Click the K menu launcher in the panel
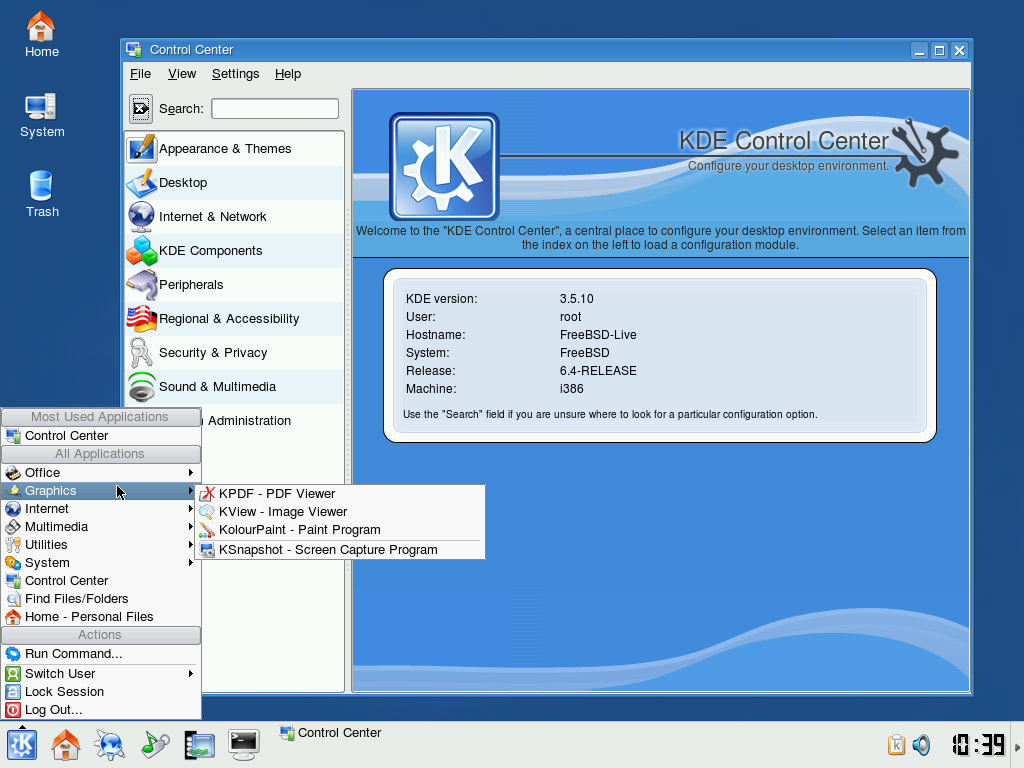Screen dimensions: 1024x768 pos(22,744)
